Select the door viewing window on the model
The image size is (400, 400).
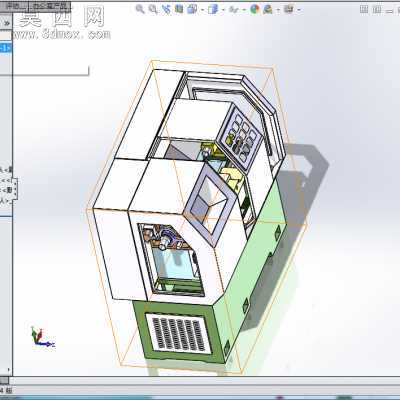pos(211,204)
